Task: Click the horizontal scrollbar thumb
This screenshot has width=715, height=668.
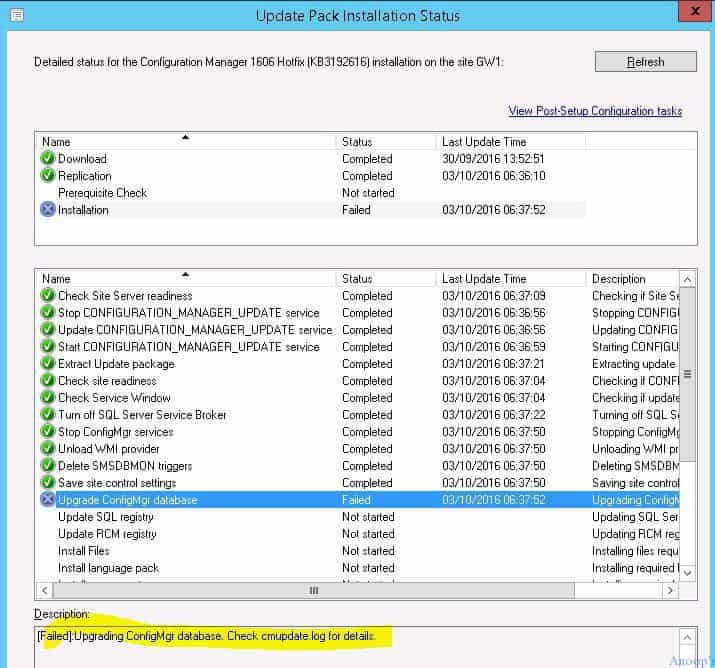Action: 314,590
